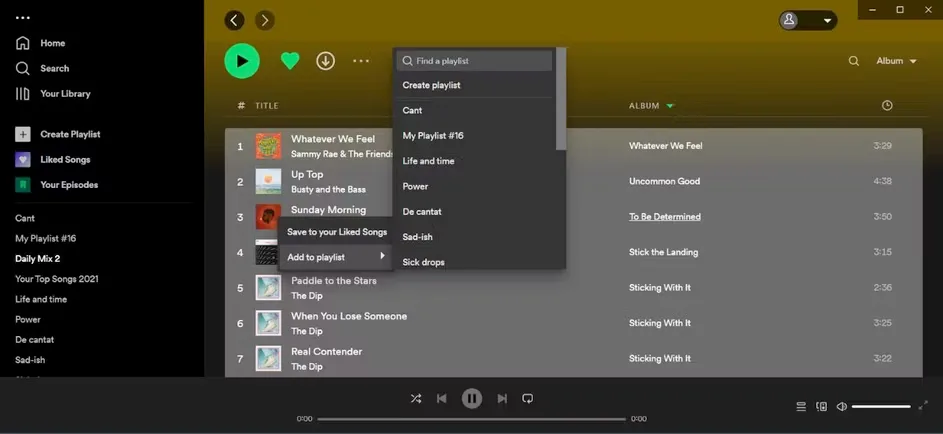Open the To Be Determined album link

[x=665, y=217]
